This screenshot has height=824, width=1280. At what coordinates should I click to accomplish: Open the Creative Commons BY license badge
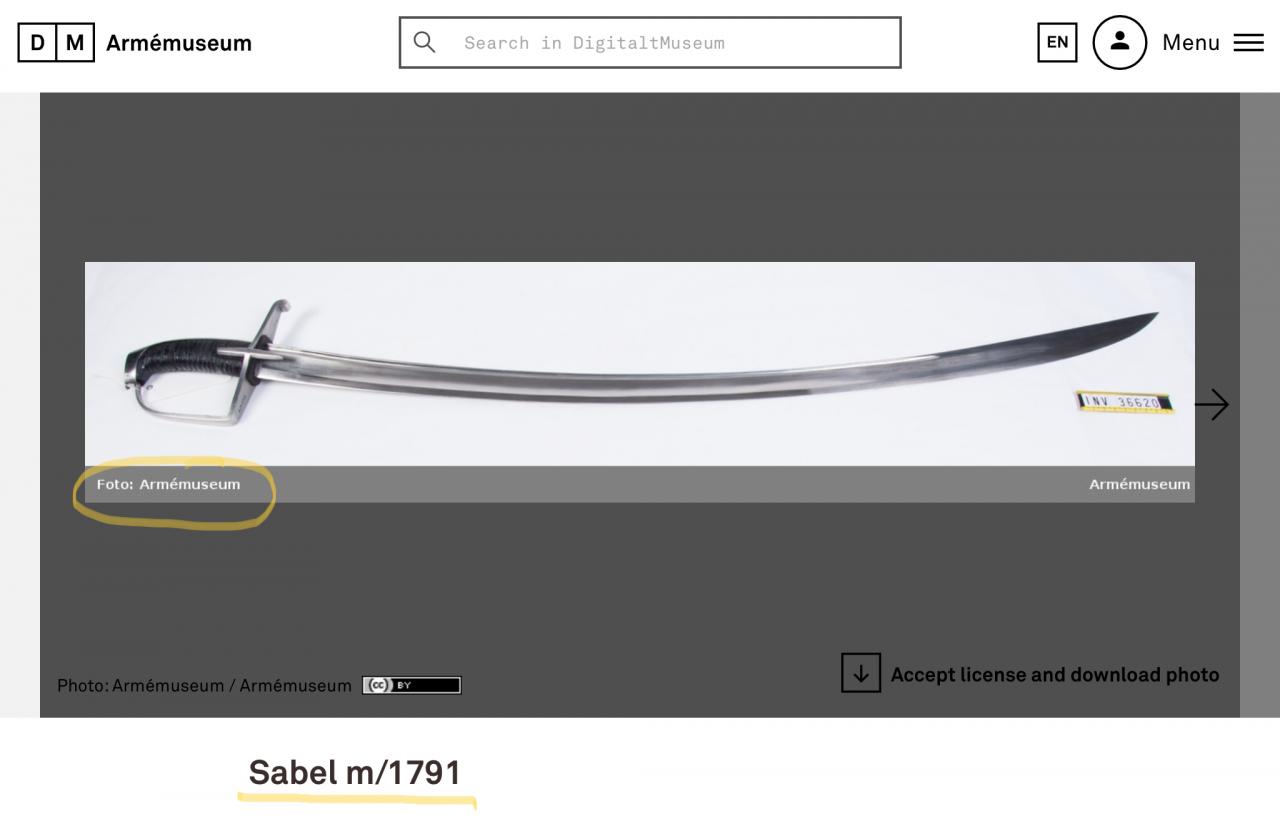412,686
